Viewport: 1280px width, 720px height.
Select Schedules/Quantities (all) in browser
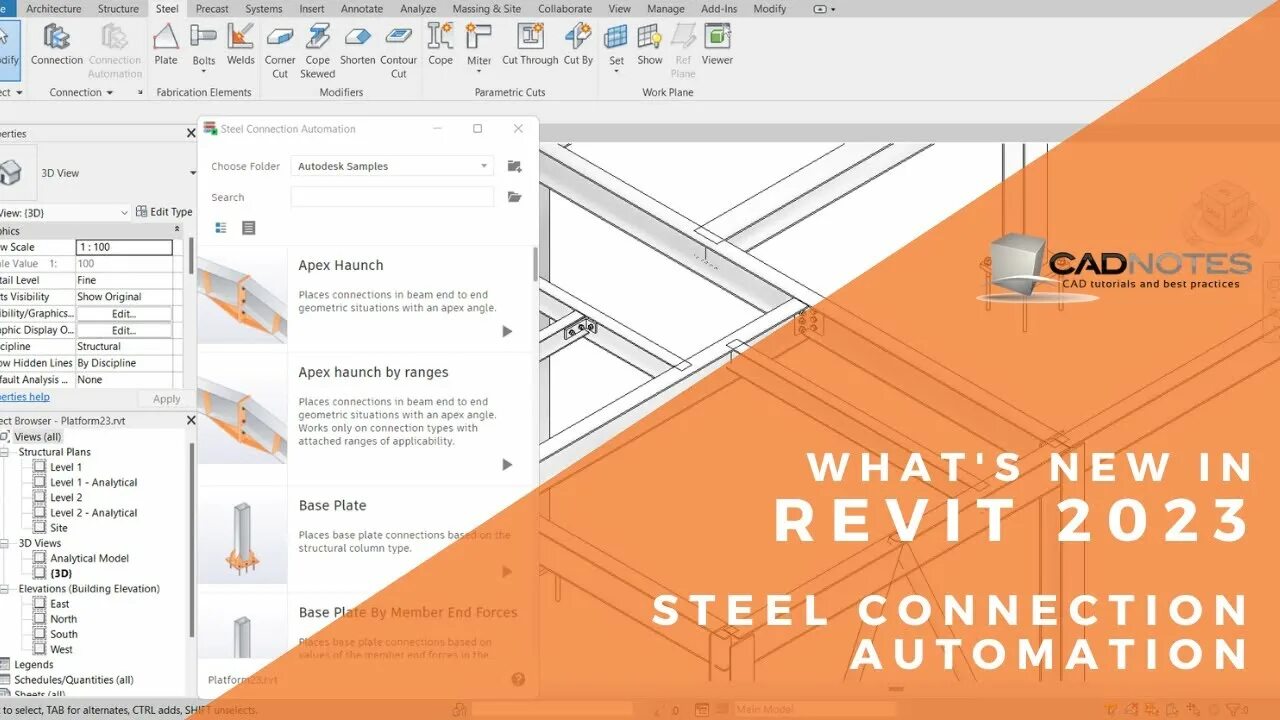click(x=73, y=680)
